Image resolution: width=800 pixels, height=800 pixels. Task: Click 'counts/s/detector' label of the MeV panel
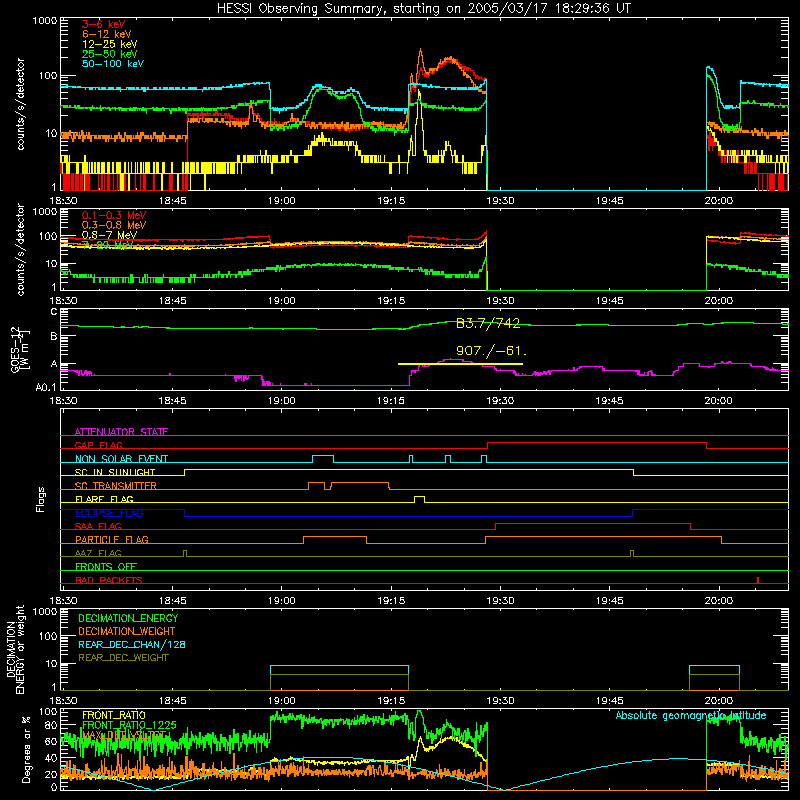point(20,249)
